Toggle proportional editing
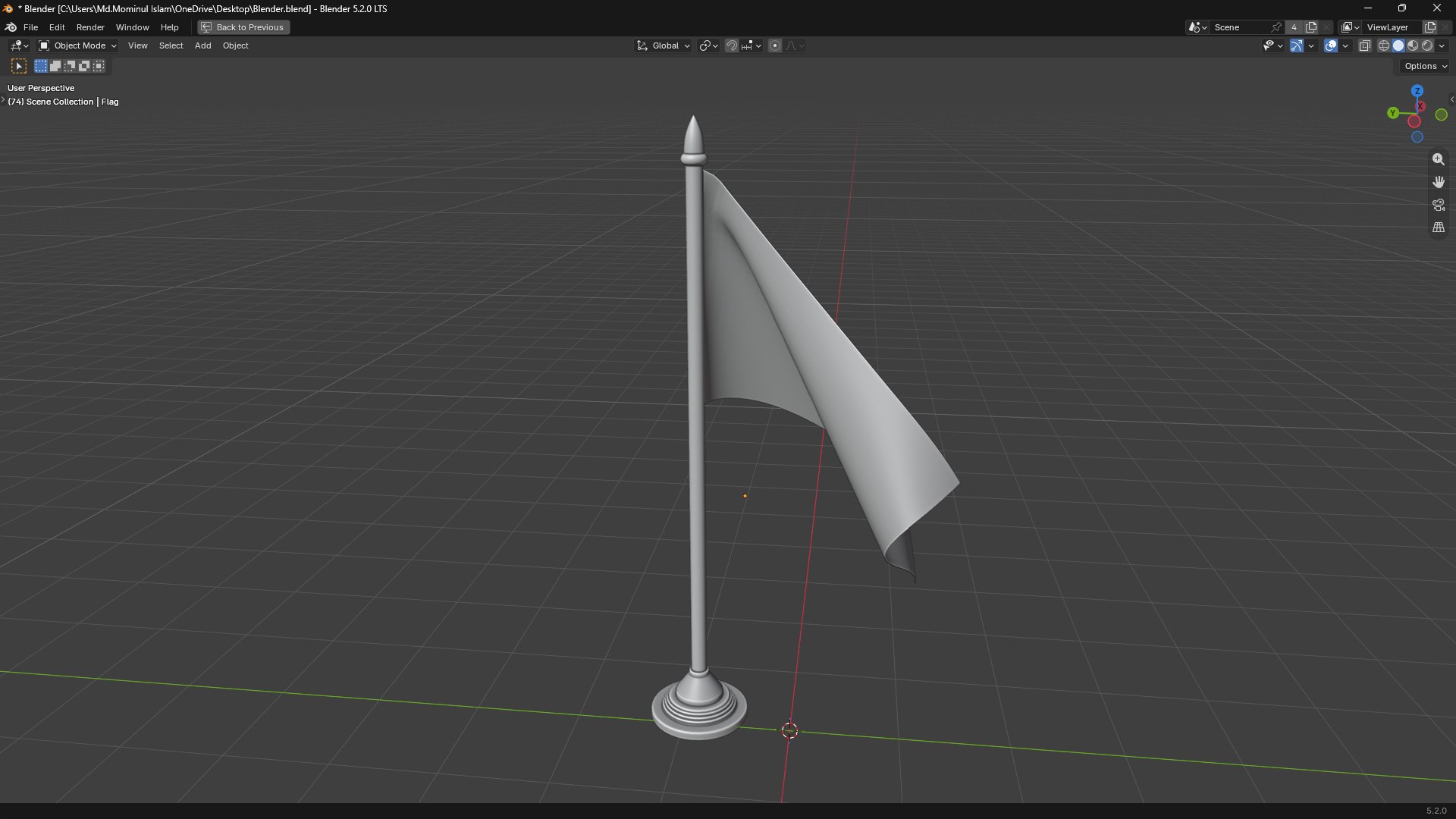 click(x=775, y=45)
